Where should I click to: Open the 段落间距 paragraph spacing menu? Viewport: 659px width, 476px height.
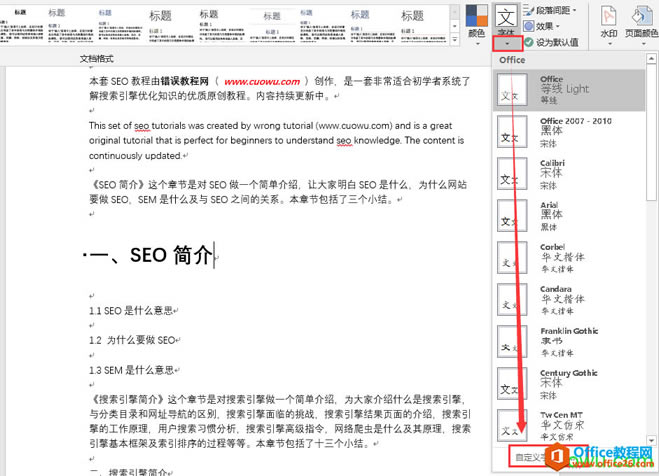click(x=550, y=10)
